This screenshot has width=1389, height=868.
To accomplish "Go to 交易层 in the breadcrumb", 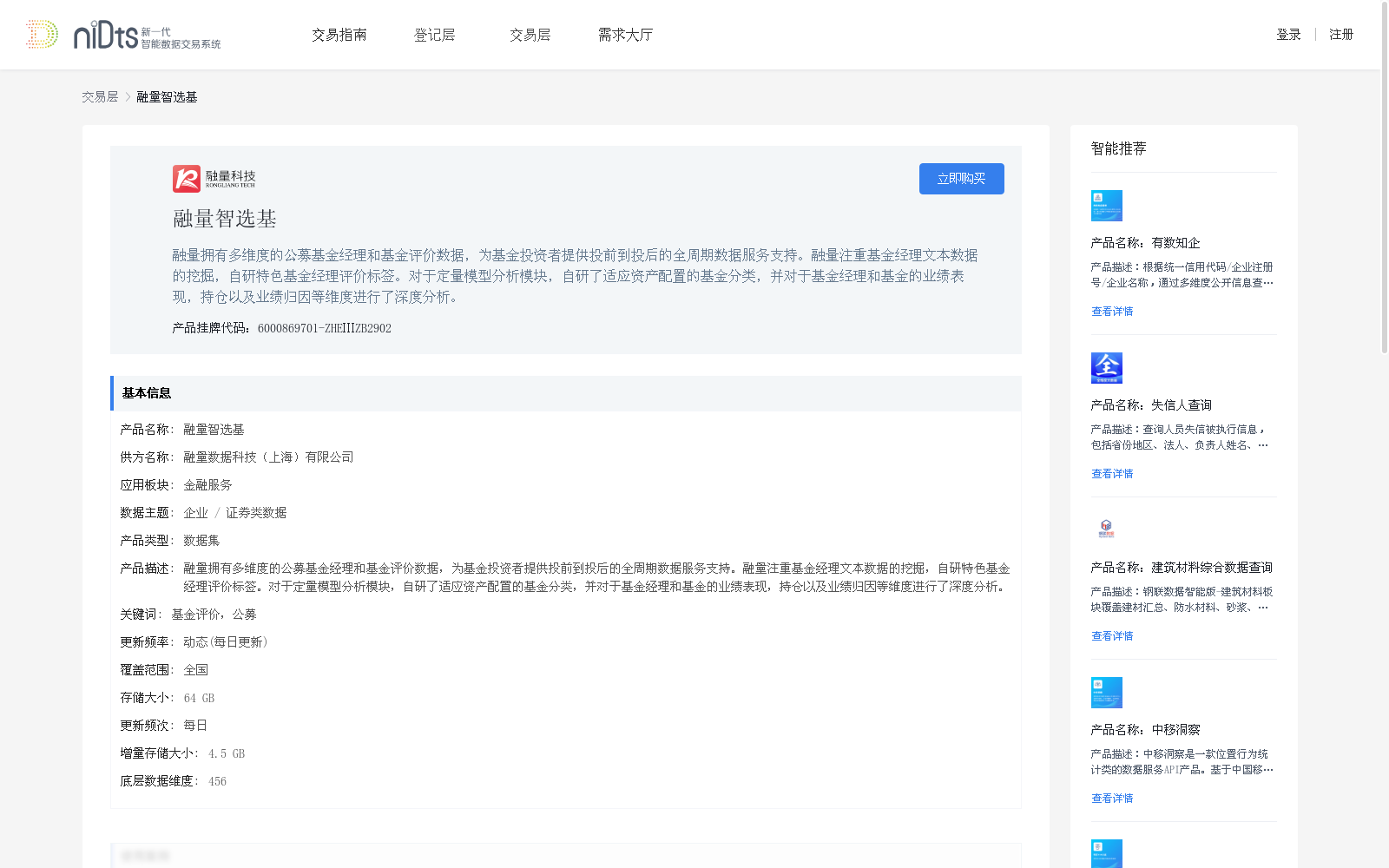I will [100, 97].
